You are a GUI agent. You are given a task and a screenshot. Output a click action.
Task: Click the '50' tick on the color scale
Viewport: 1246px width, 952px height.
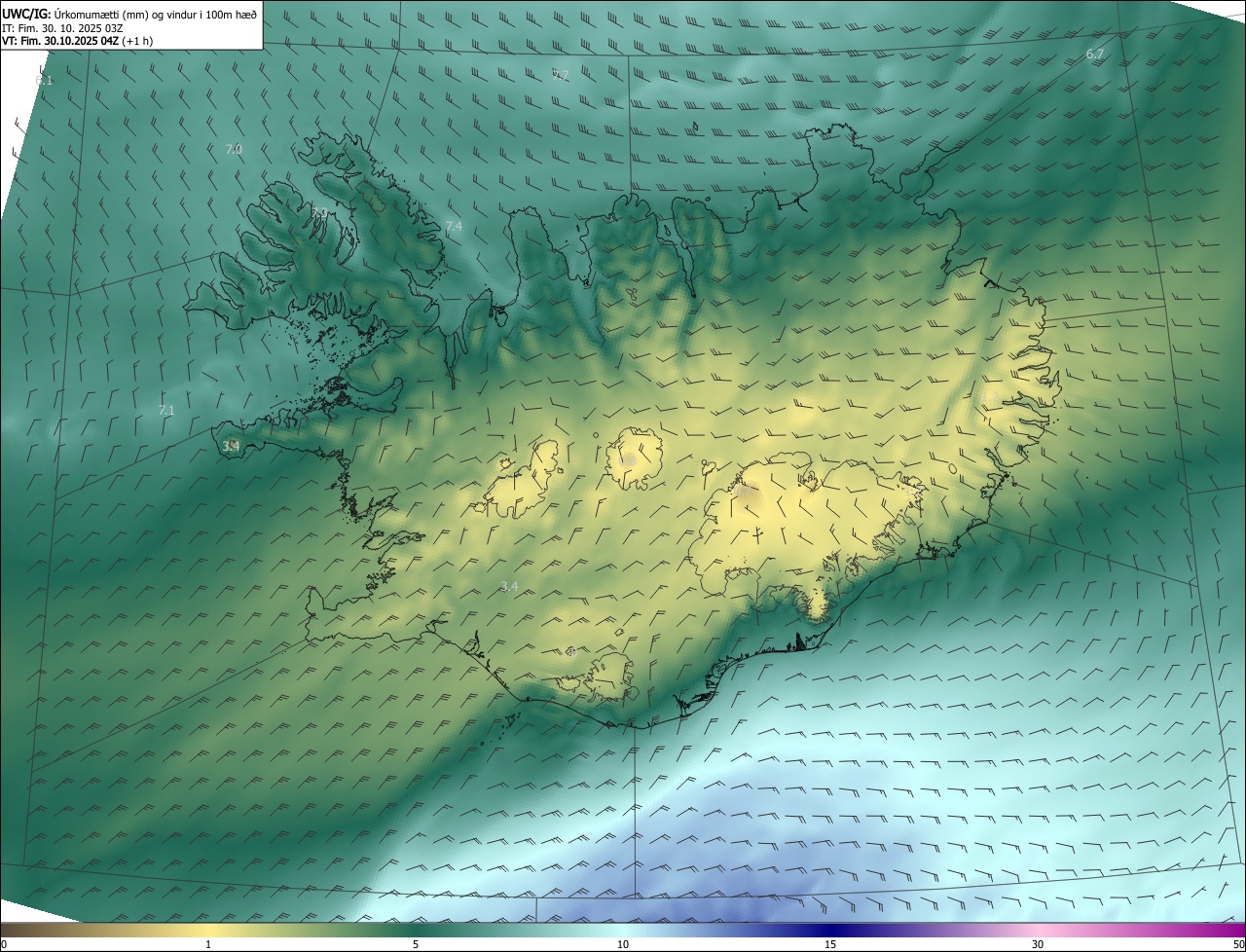click(1238, 944)
